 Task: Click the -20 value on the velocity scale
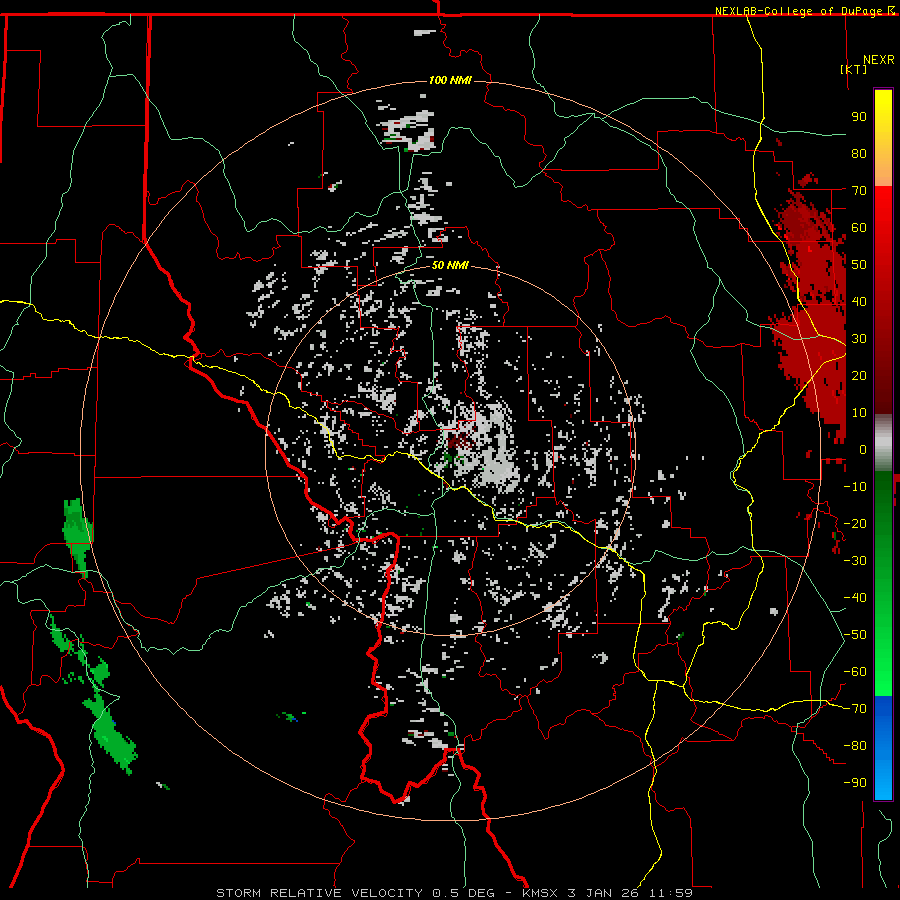(855, 523)
